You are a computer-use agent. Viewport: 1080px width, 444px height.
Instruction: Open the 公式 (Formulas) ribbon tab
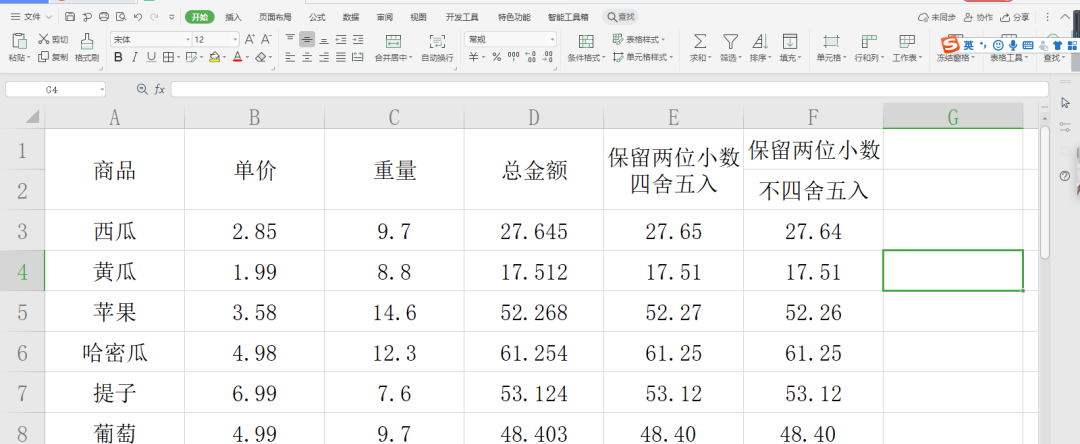point(317,17)
